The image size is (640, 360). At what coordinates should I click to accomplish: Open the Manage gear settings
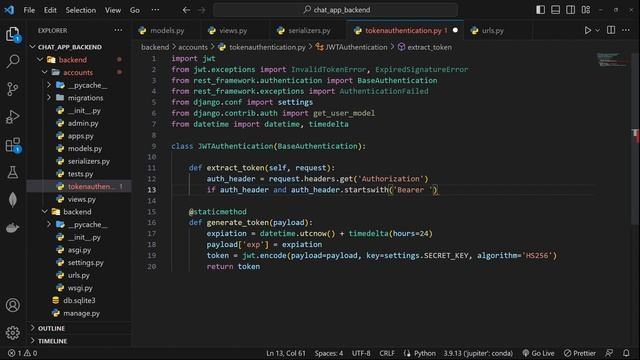[x=13, y=333]
